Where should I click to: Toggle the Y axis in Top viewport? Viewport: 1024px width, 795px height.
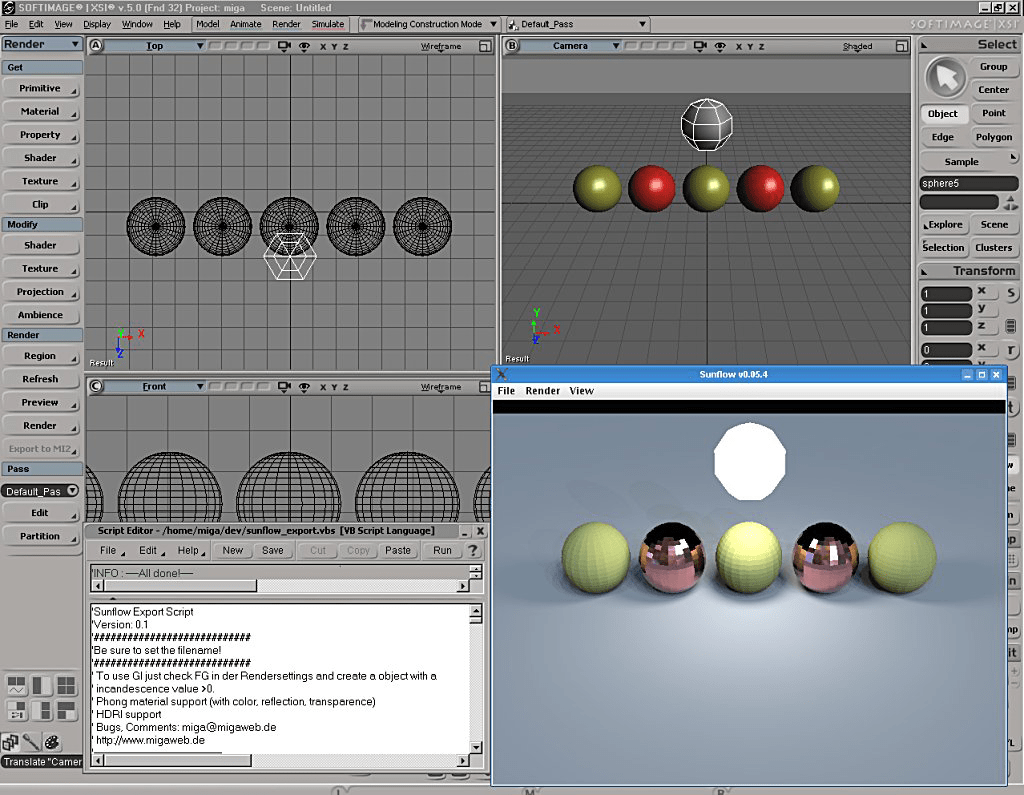(x=334, y=47)
